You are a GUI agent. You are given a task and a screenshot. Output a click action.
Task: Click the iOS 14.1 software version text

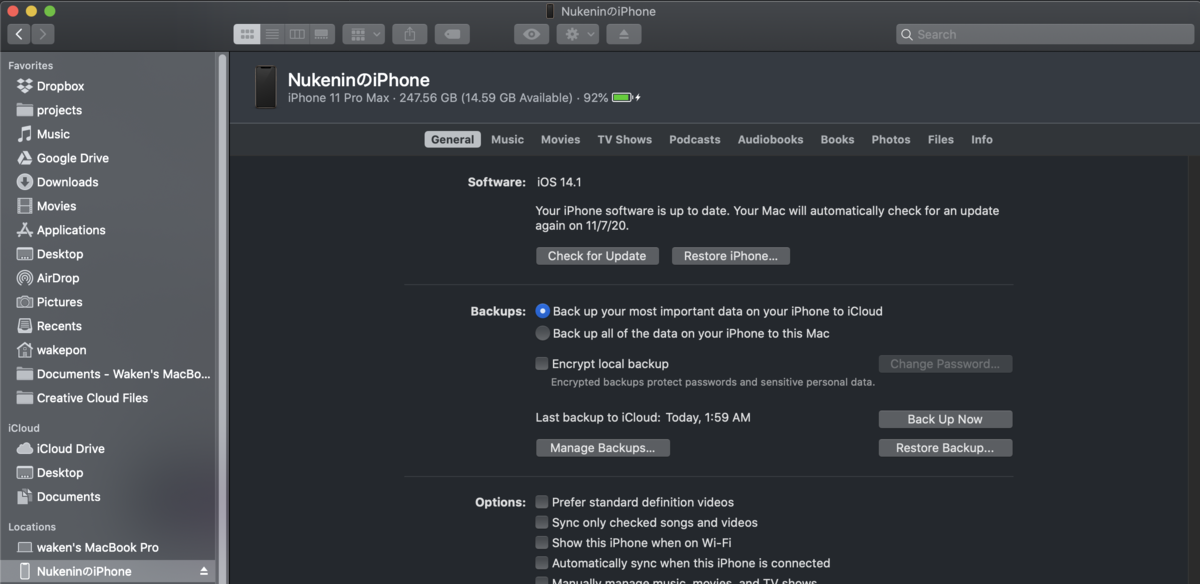(x=559, y=182)
